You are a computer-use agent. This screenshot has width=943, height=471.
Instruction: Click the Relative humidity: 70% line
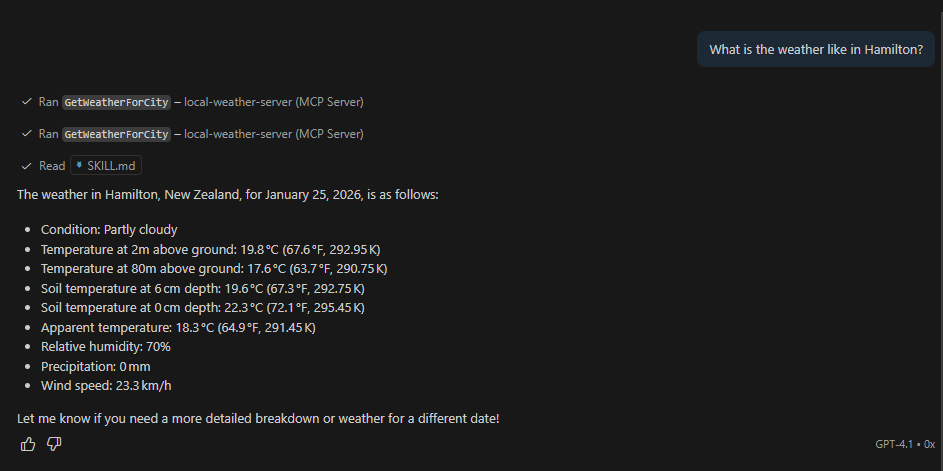tap(105, 347)
